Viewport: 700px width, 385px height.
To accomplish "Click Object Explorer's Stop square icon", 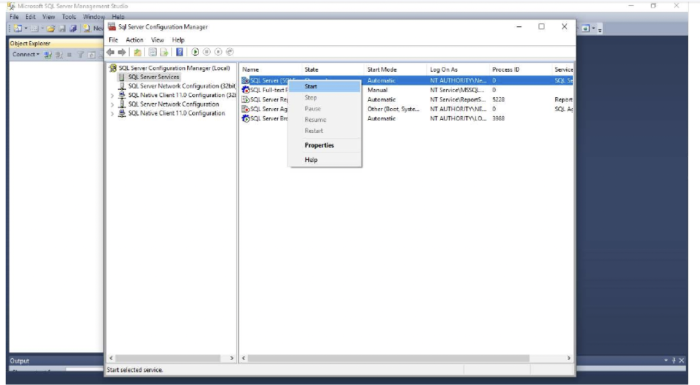I will (69, 54).
